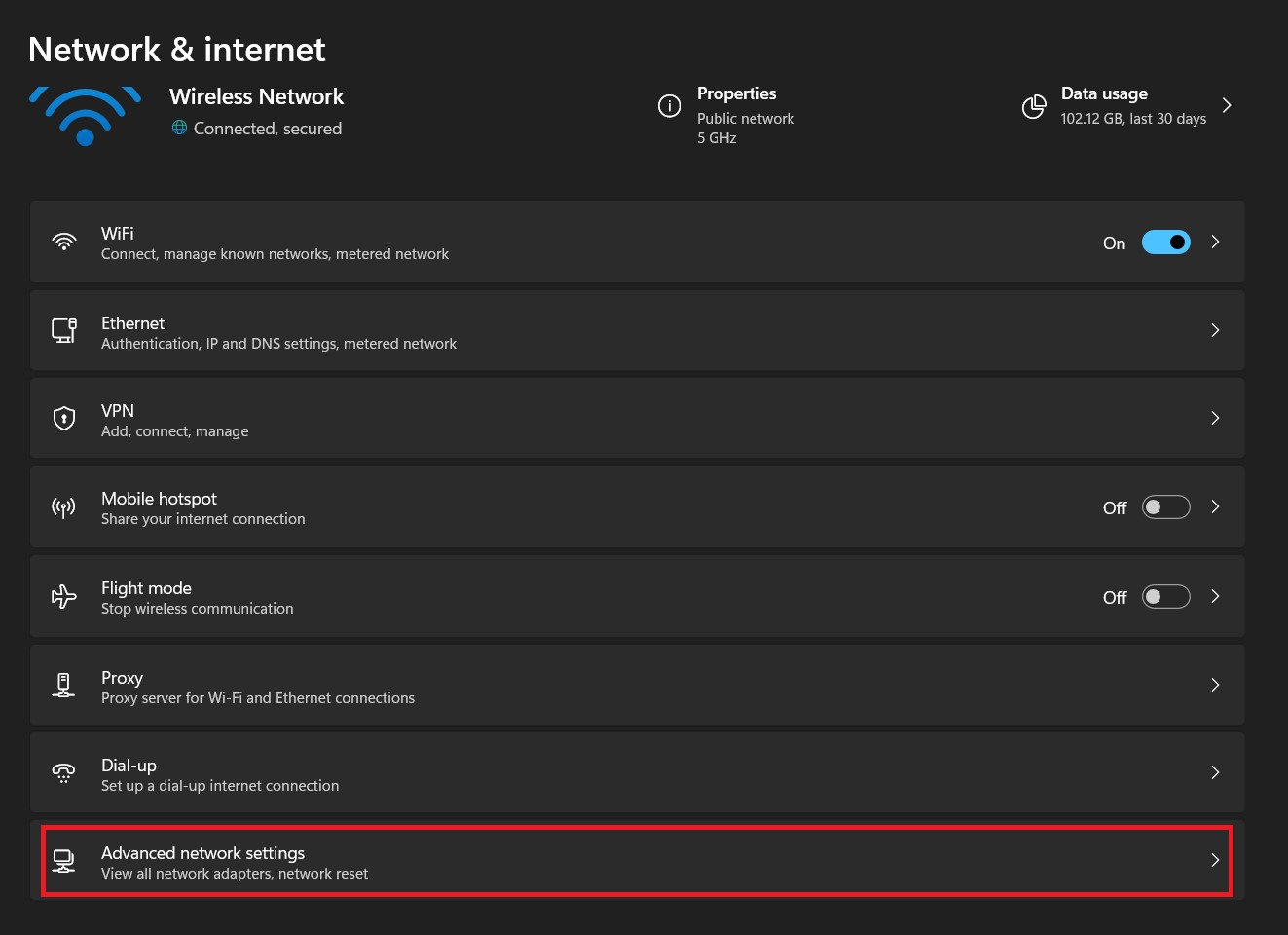Click the 5 GHz band text
The image size is (1288, 935).
(x=717, y=138)
